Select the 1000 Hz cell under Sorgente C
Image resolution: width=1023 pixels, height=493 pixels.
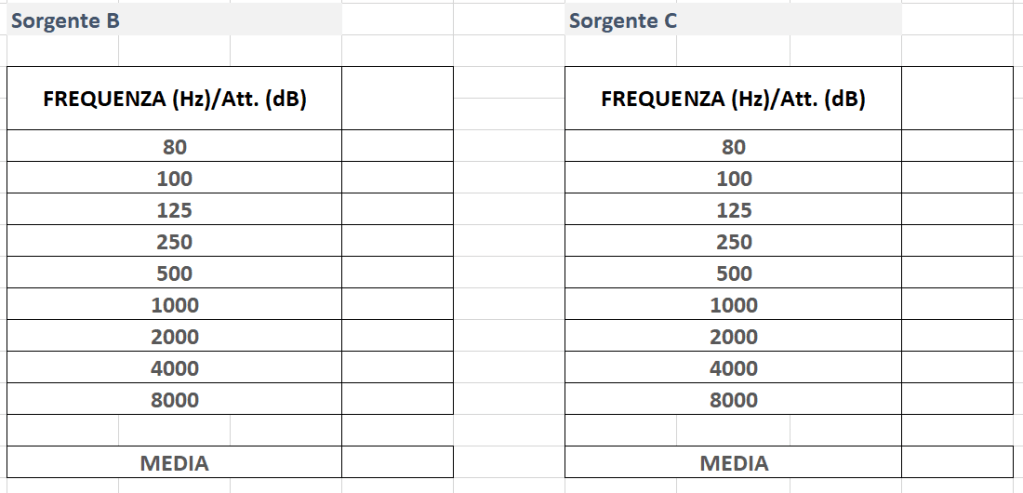pyautogui.click(x=733, y=305)
